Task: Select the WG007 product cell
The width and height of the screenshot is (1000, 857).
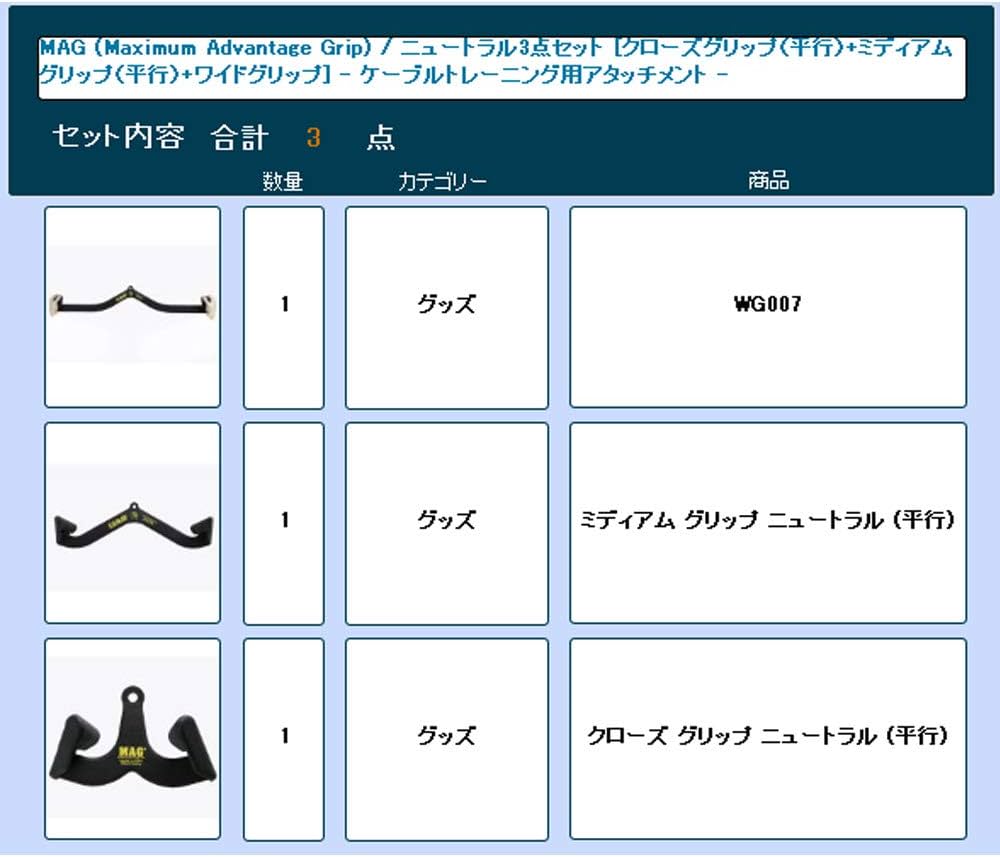Action: tap(768, 307)
